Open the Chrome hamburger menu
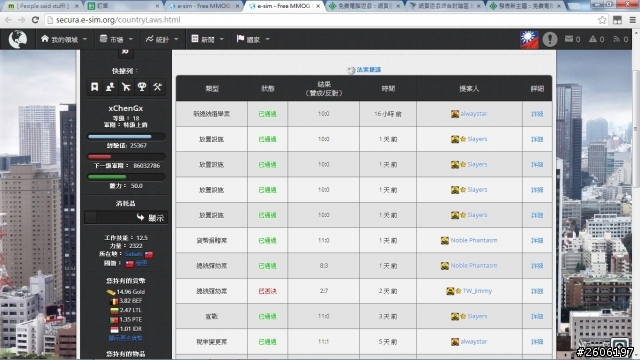The width and height of the screenshot is (640, 360). click(632, 20)
